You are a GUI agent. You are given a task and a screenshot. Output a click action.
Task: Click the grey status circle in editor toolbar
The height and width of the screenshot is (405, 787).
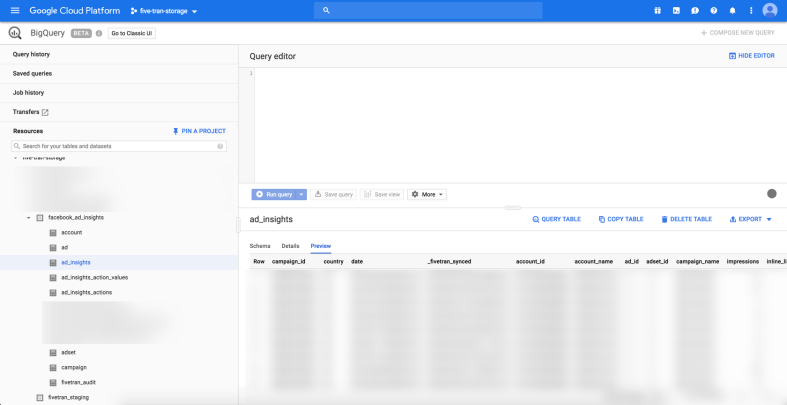tap(772, 194)
